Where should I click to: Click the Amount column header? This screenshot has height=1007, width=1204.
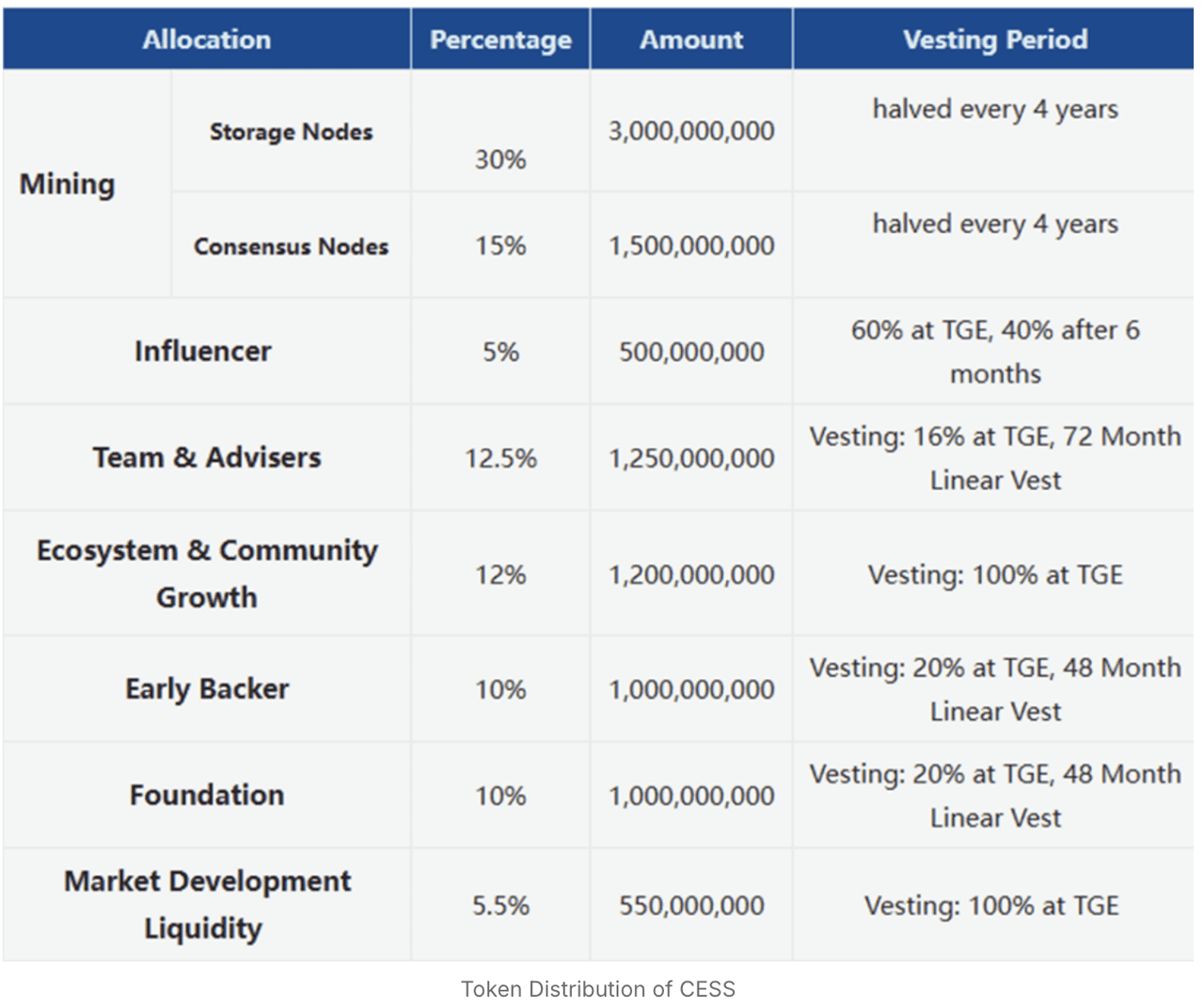click(x=691, y=39)
